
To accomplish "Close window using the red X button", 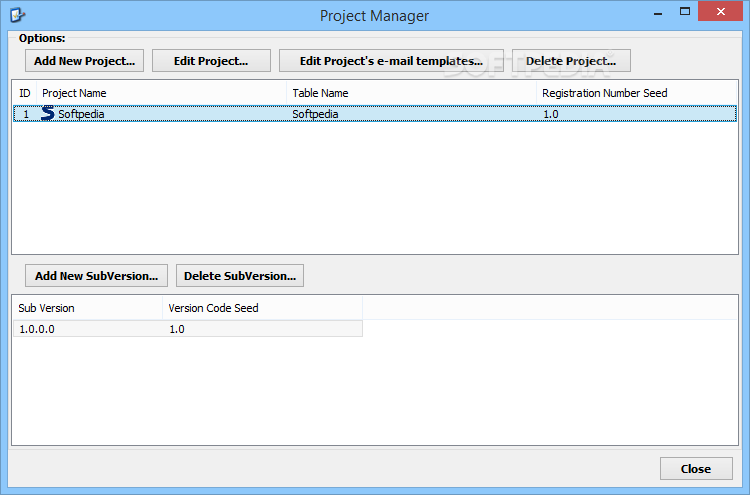I will coord(721,11).
